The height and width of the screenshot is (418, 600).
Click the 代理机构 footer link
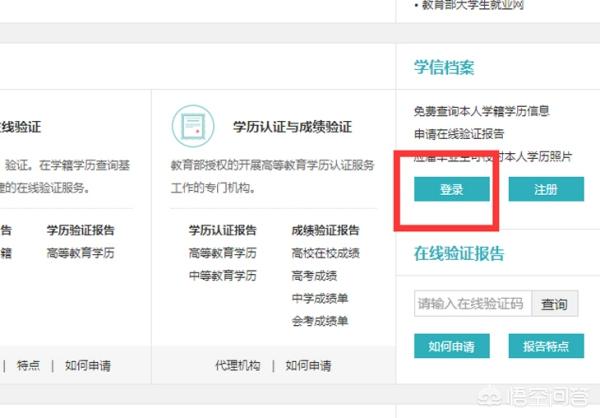coord(238,366)
